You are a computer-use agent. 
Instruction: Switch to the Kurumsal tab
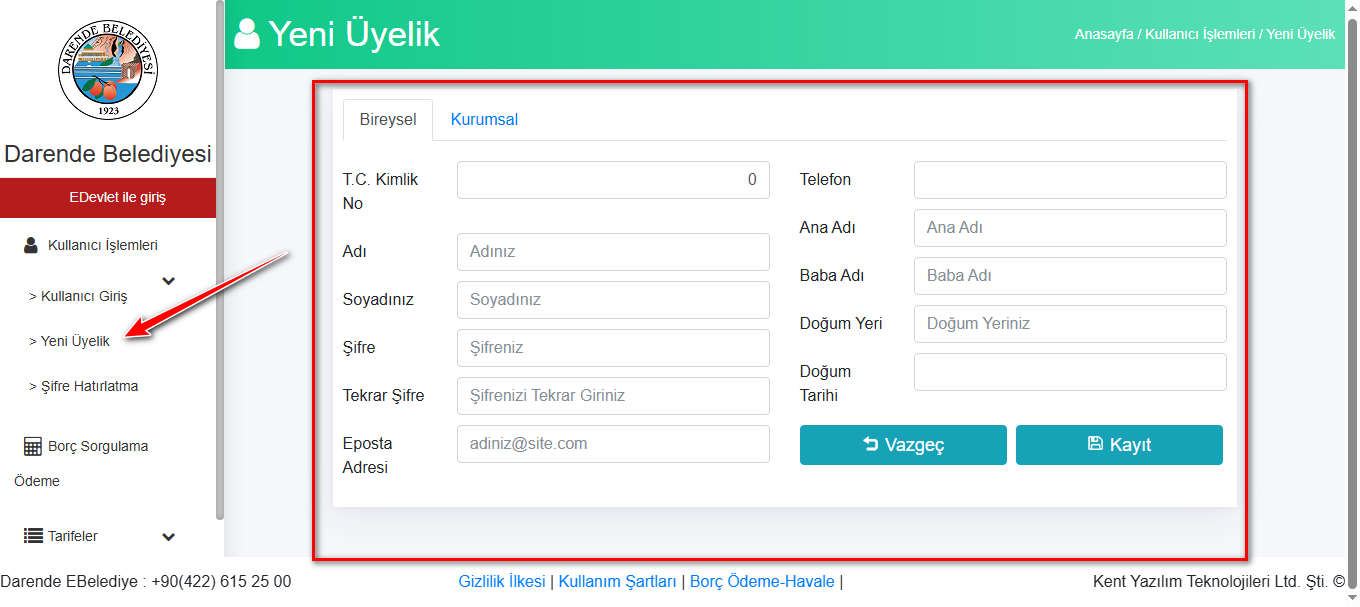click(484, 120)
